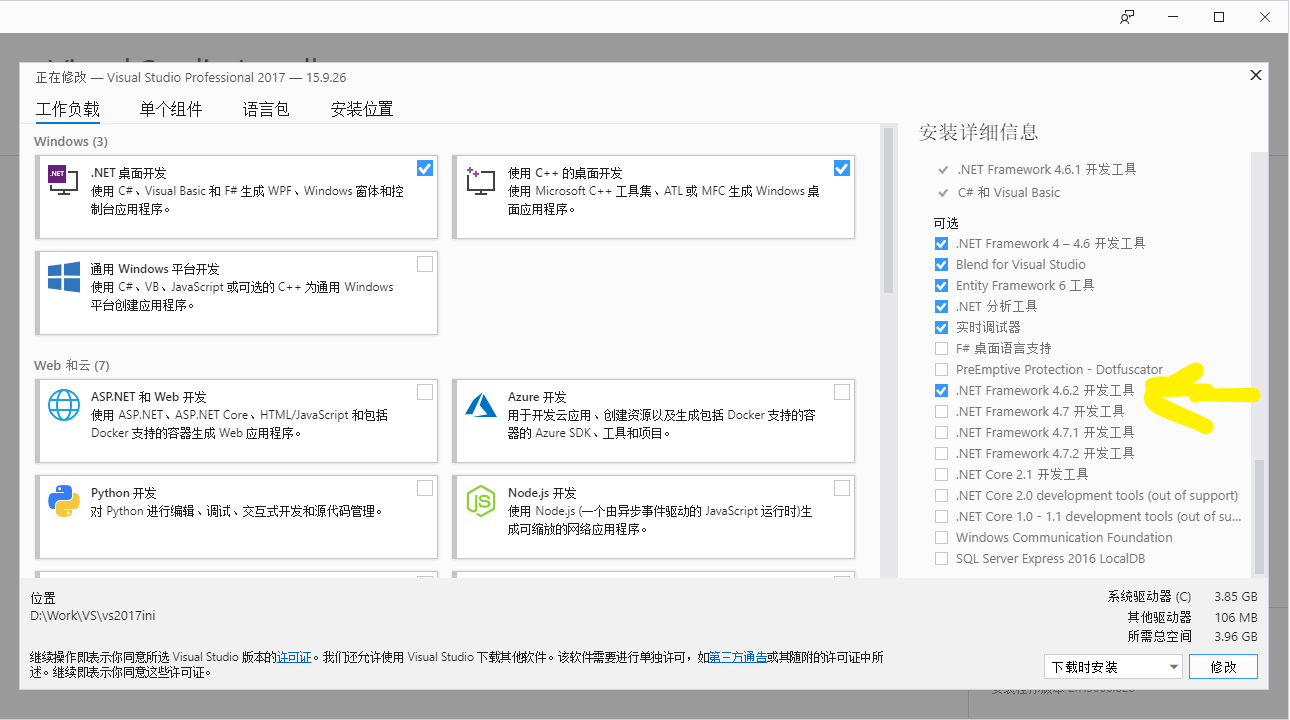Click the 修改 button
Screen dimensions: 1290x720
click(x=1224, y=667)
